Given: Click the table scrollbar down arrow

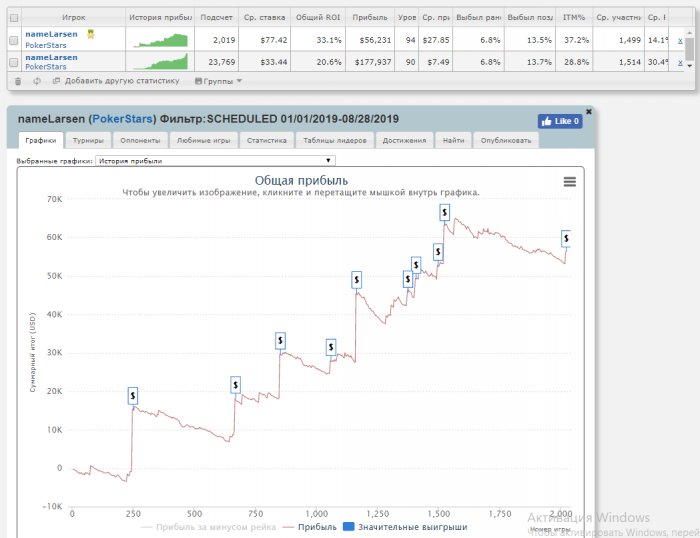Looking at the screenshot, I should click(x=690, y=66).
